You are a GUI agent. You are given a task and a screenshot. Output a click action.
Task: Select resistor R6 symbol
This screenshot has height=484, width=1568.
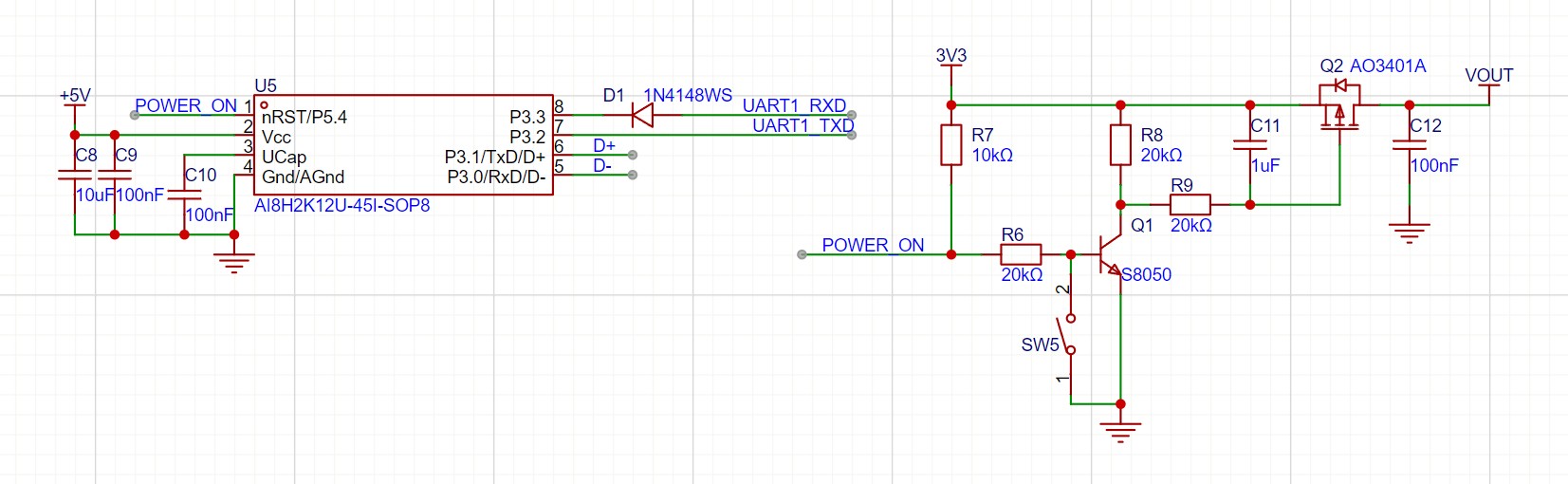coord(1021,254)
